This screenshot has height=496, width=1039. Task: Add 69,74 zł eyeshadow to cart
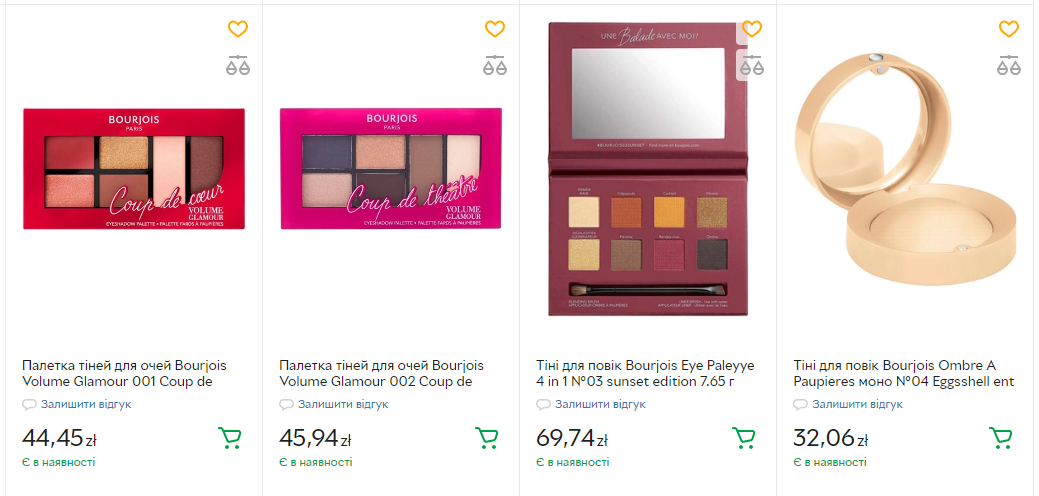tap(744, 438)
